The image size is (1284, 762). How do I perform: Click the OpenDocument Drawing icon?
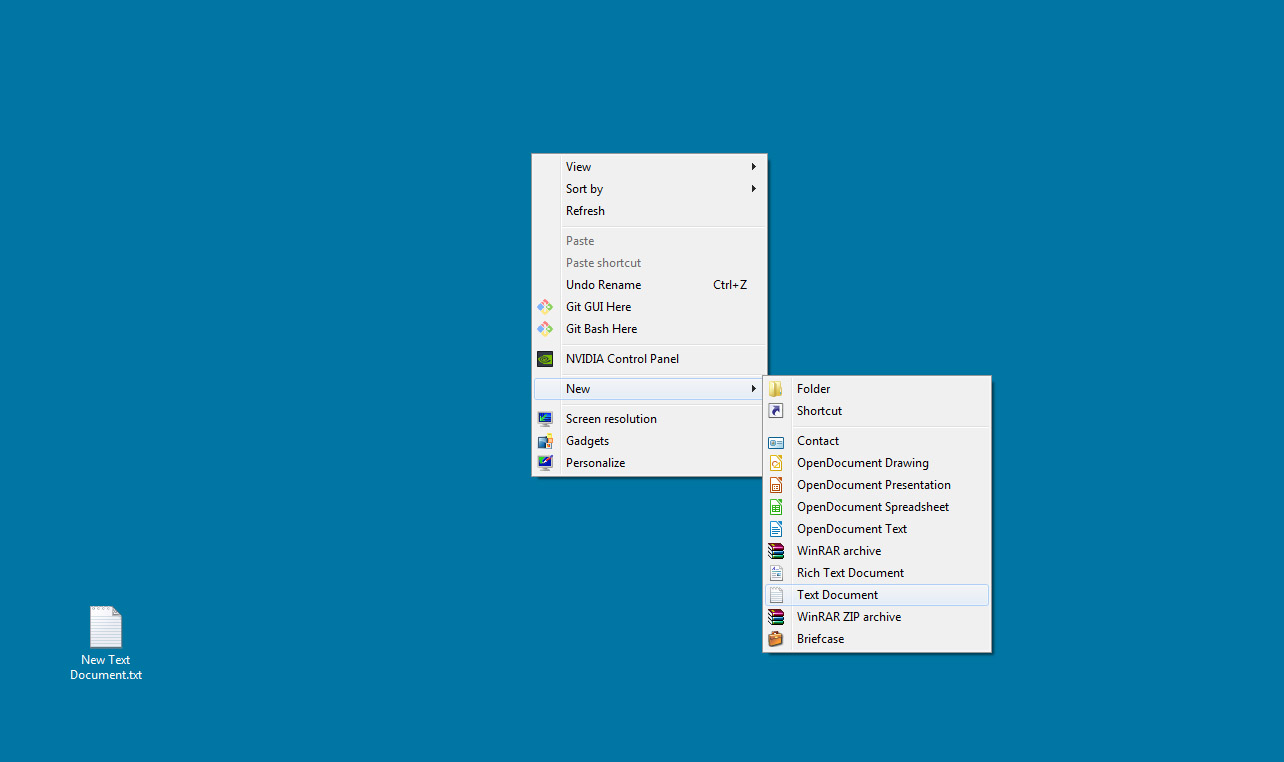pyautogui.click(x=776, y=463)
